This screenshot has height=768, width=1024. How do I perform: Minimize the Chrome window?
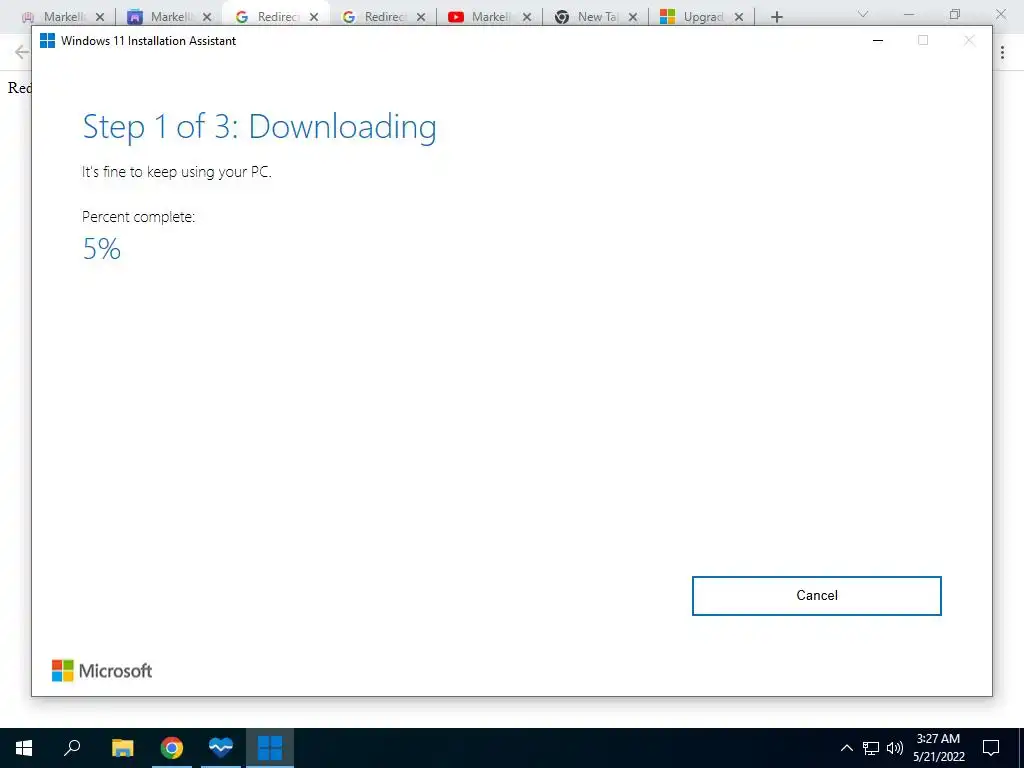909,14
